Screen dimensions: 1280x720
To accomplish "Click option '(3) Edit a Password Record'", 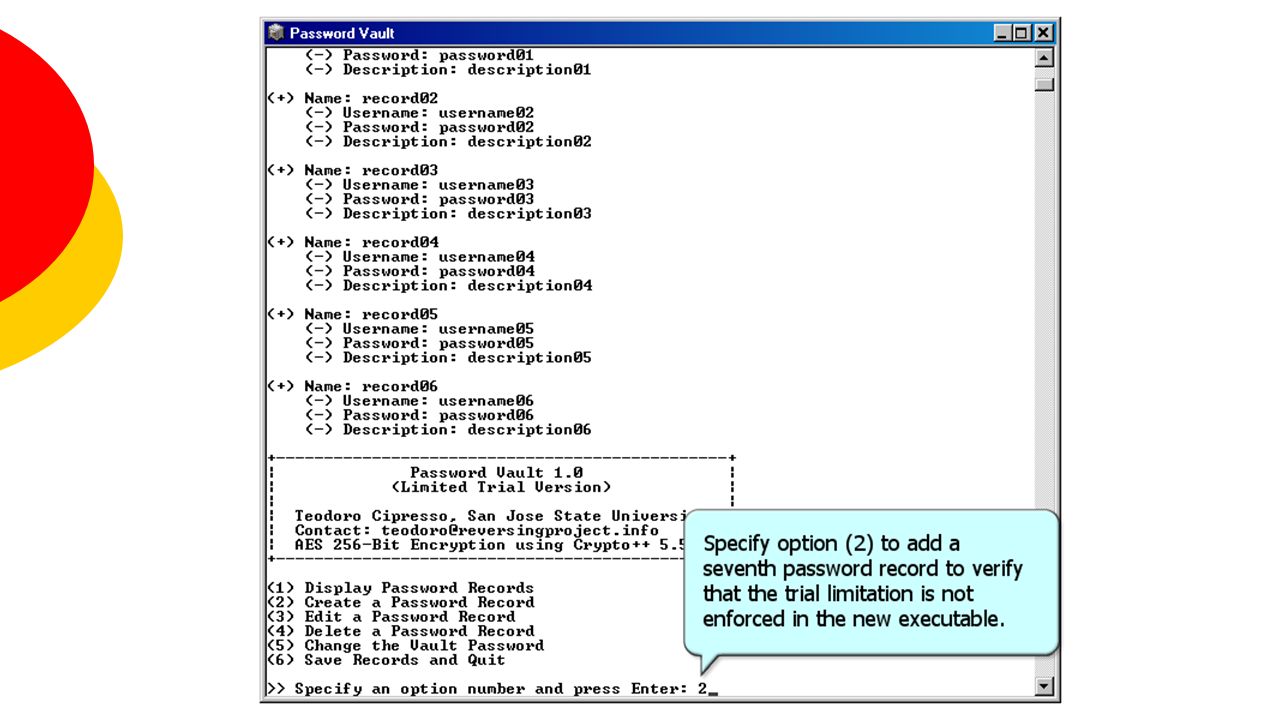I will (x=391, y=617).
